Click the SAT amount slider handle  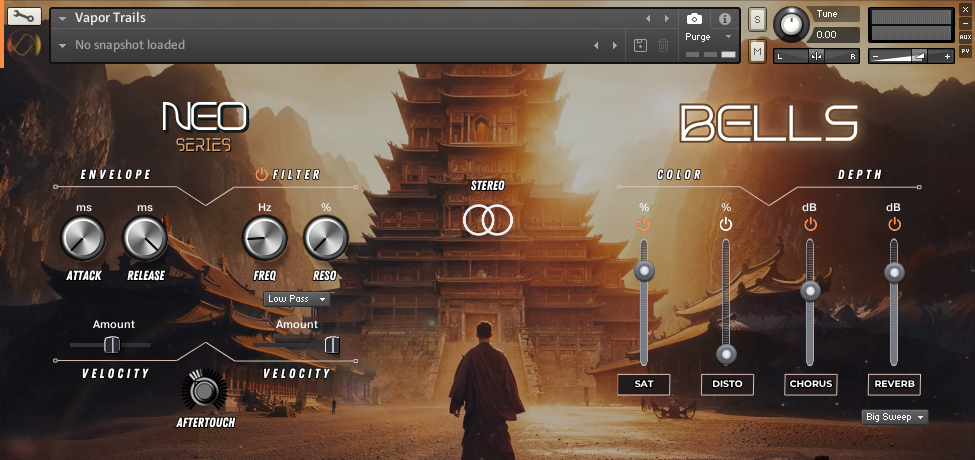[644, 271]
